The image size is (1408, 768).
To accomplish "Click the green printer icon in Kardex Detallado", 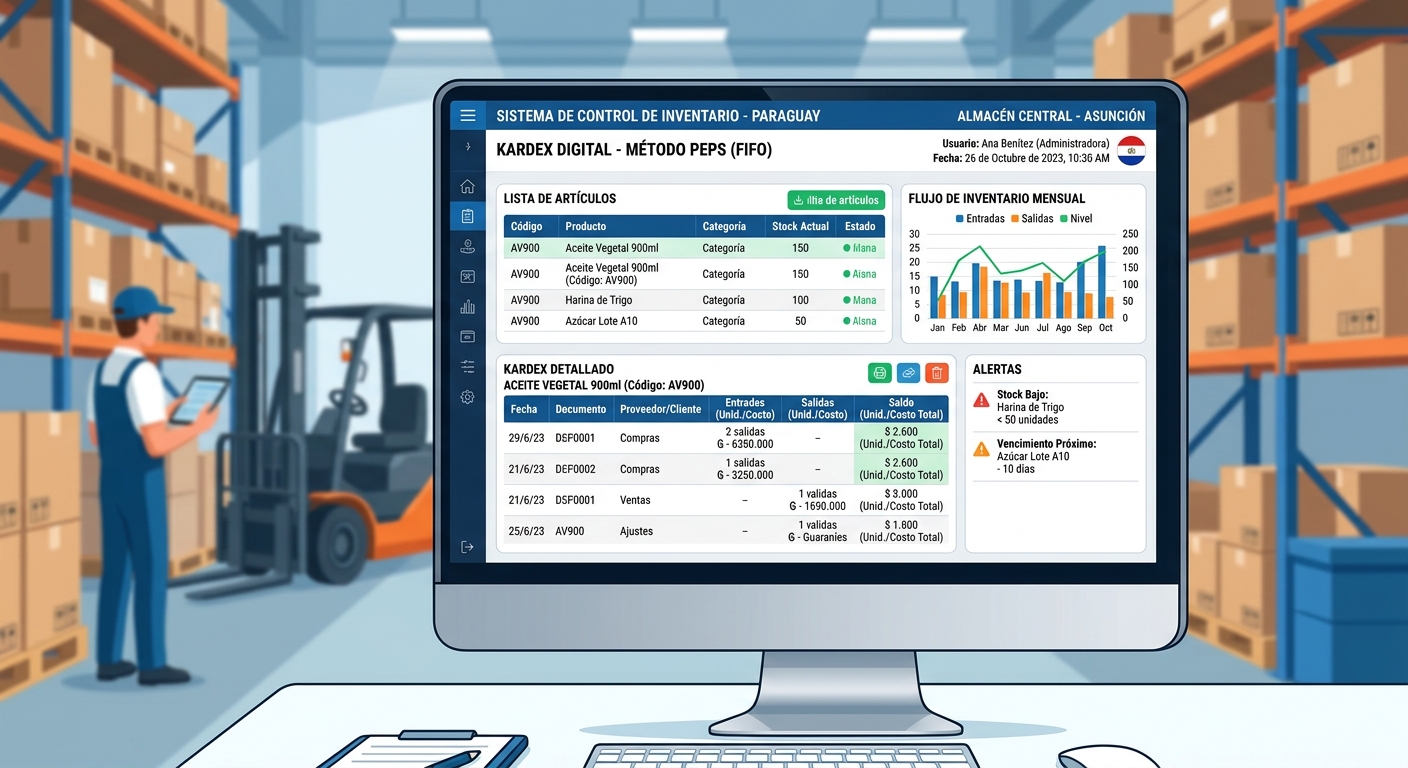I will [x=879, y=371].
